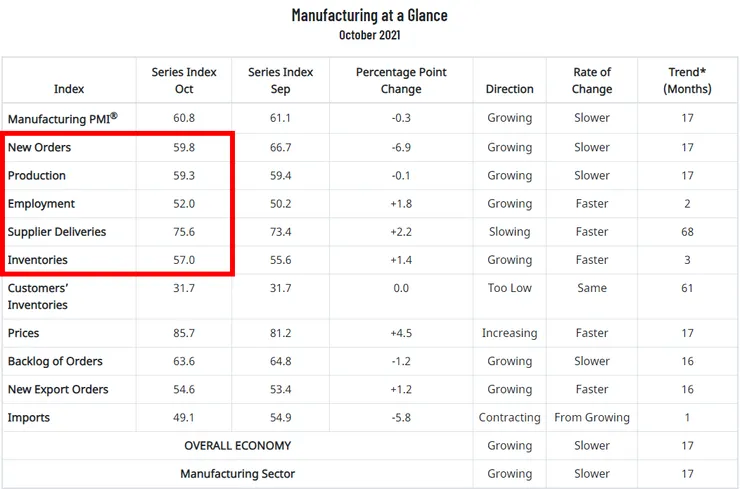
Task: Click the "Contracting" cell in Imports row
Action: pos(509,417)
